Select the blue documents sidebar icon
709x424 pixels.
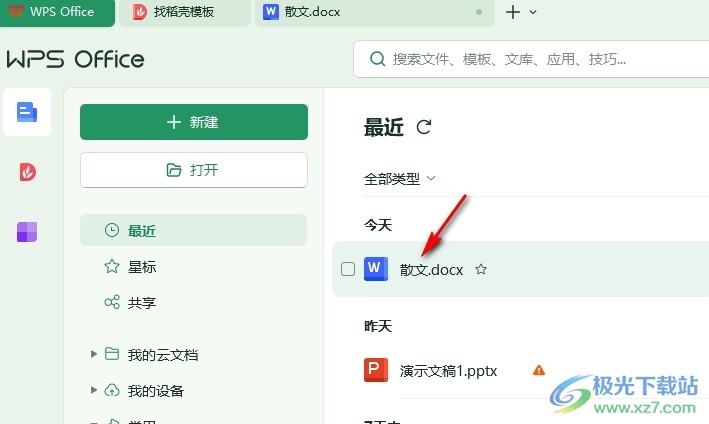[x=27, y=112]
